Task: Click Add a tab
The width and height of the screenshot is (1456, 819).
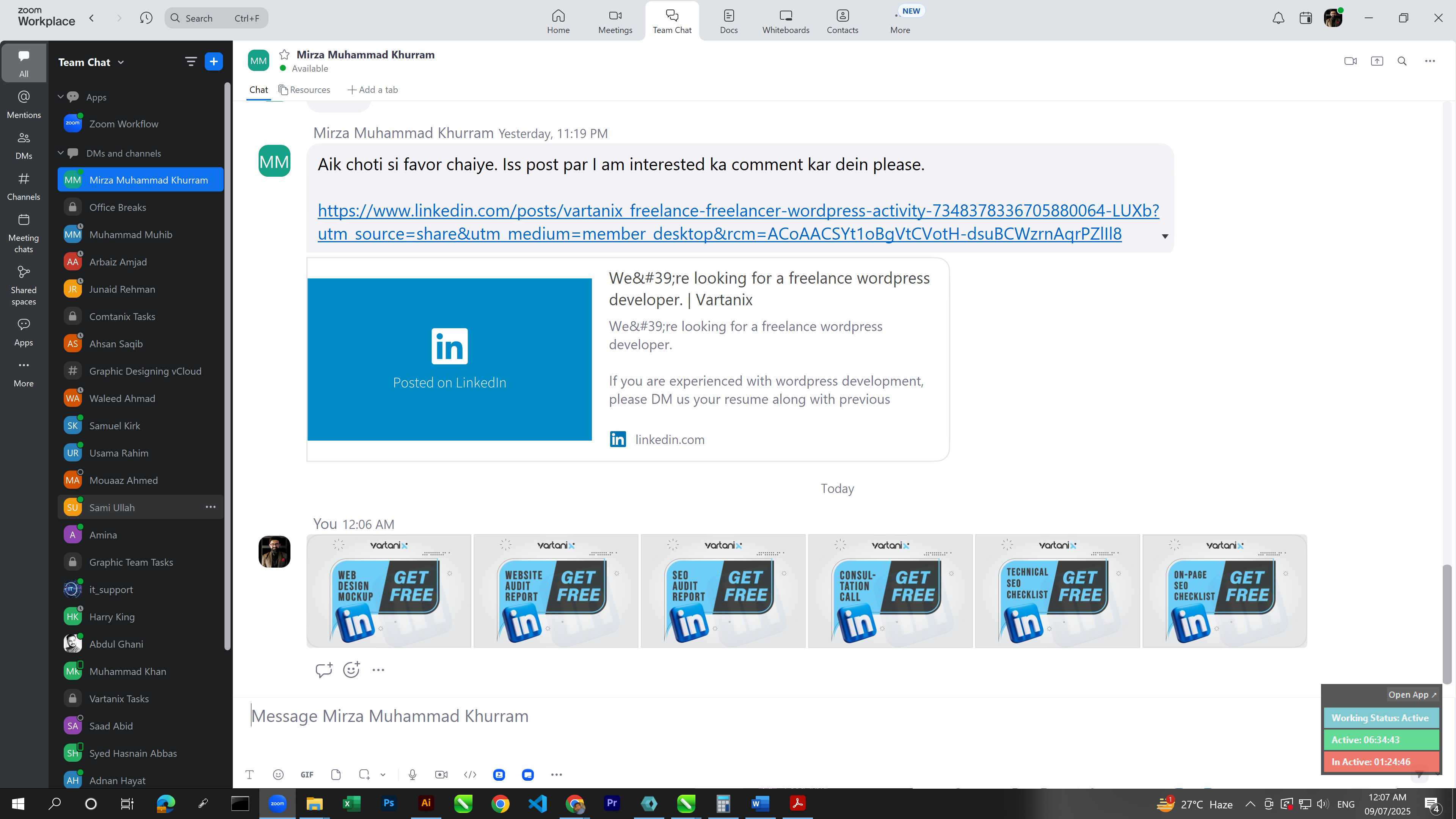Action: click(372, 89)
